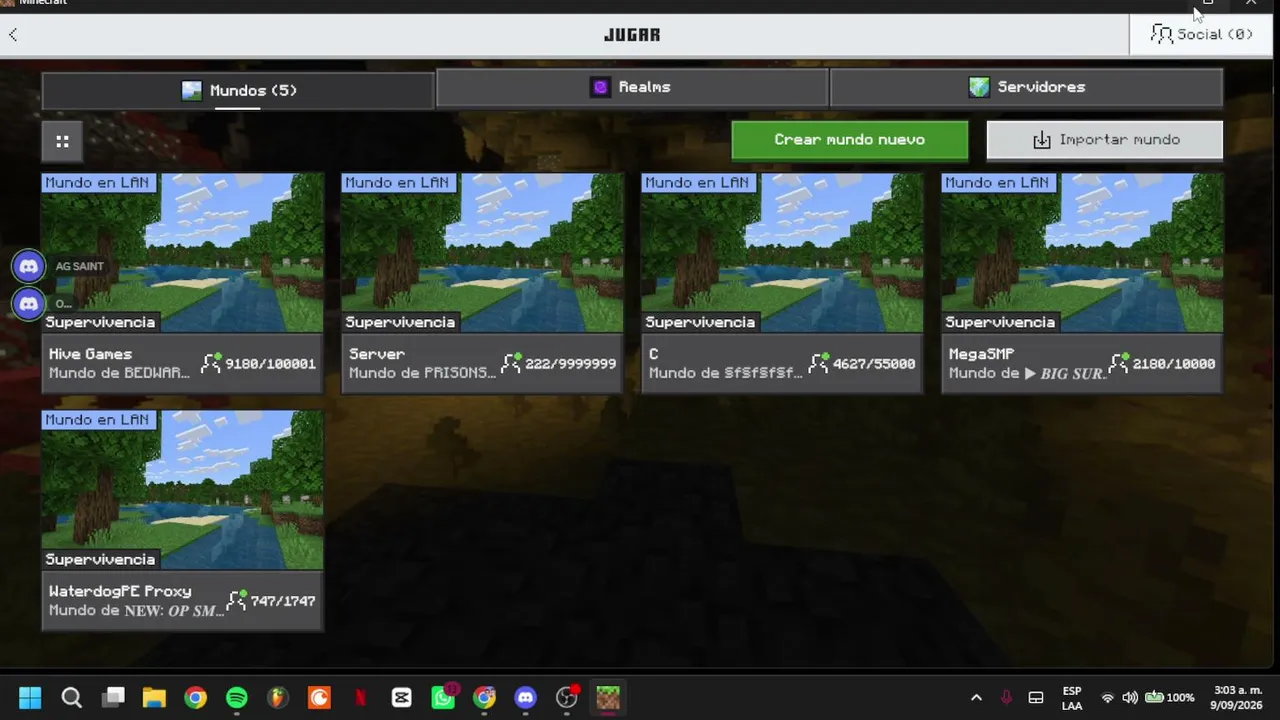Click the players icon on Server card

511,363
